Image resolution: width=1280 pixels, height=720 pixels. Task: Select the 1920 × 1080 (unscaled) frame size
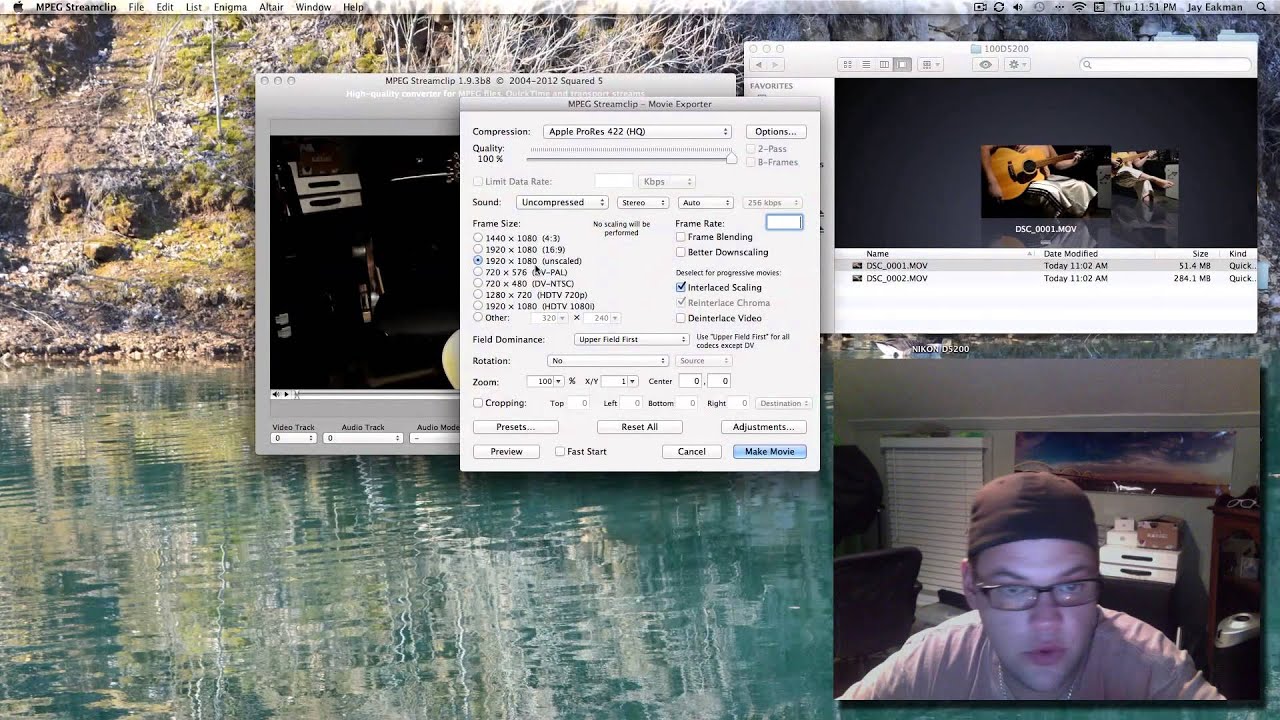(478, 260)
